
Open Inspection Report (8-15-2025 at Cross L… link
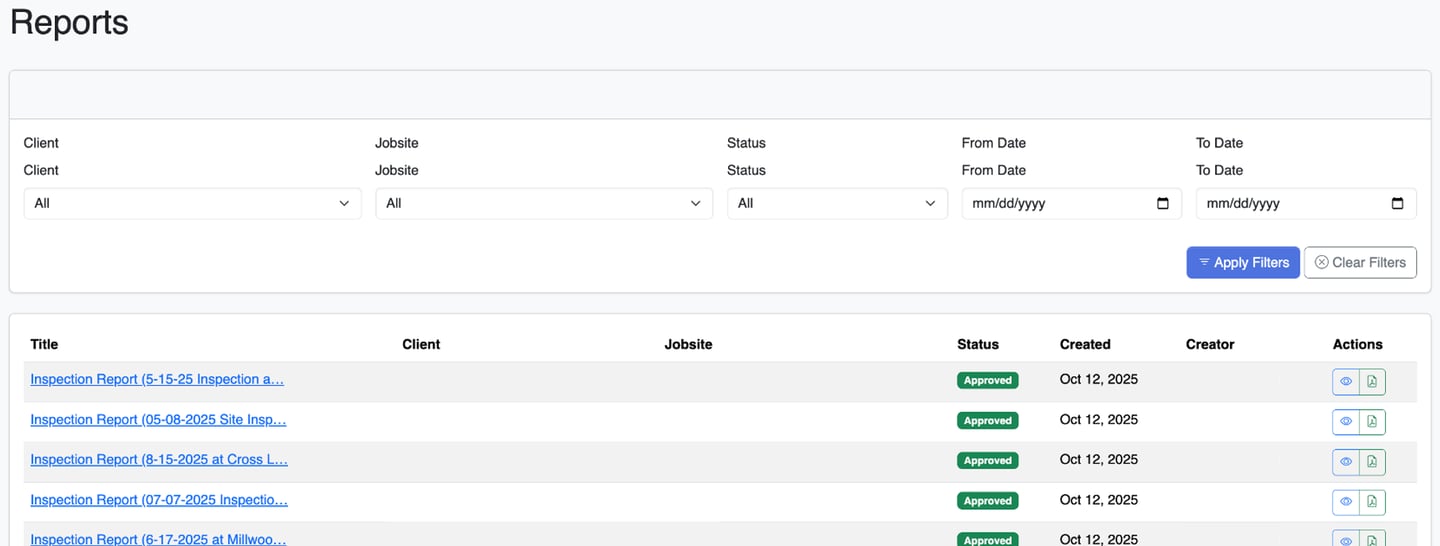159,459
